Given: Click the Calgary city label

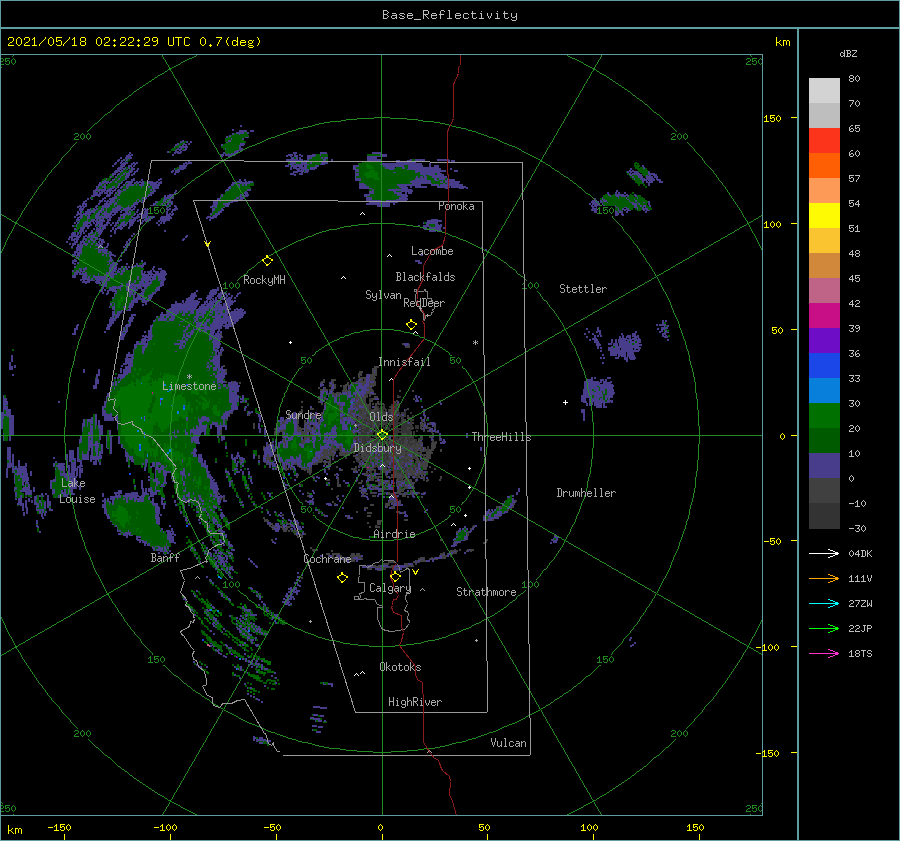Looking at the screenshot, I should point(390,588).
